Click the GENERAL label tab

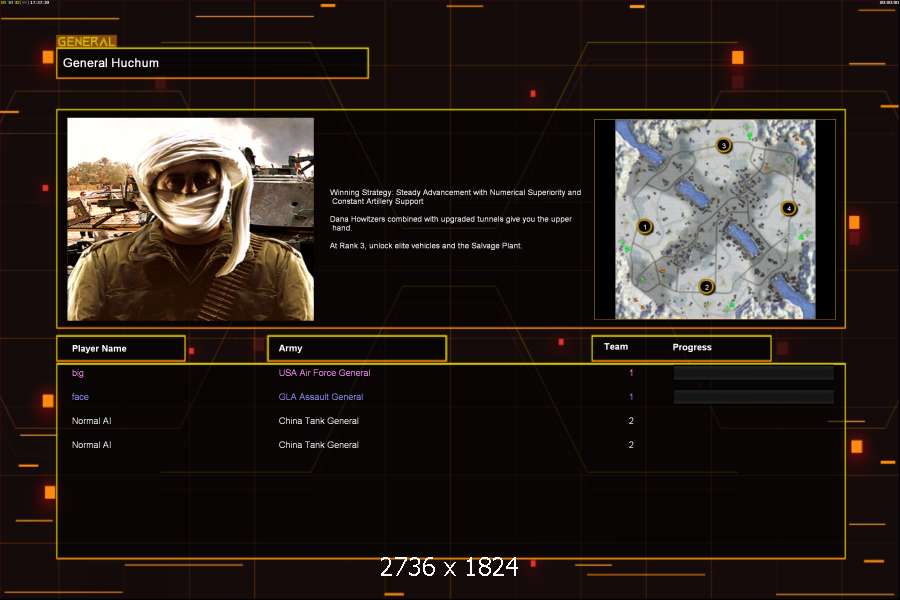86,42
